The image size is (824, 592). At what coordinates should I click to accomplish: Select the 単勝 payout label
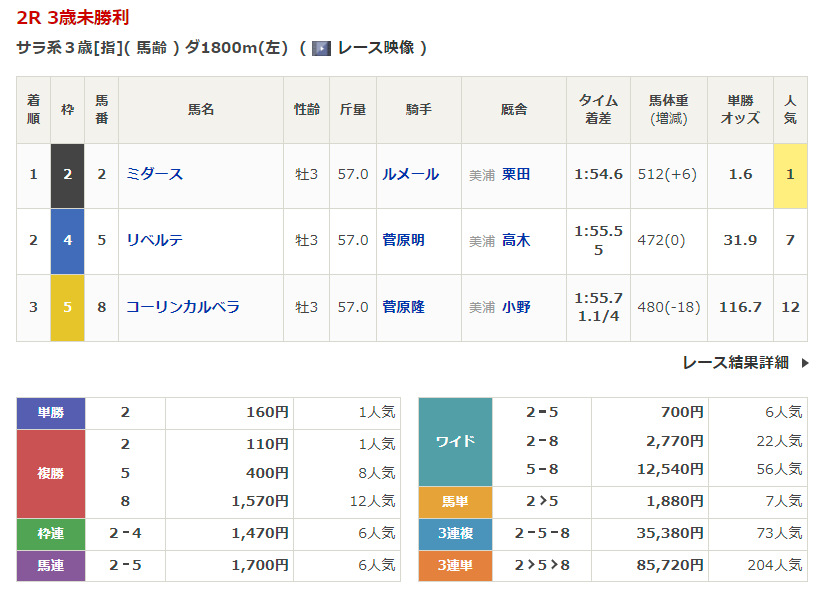point(51,412)
